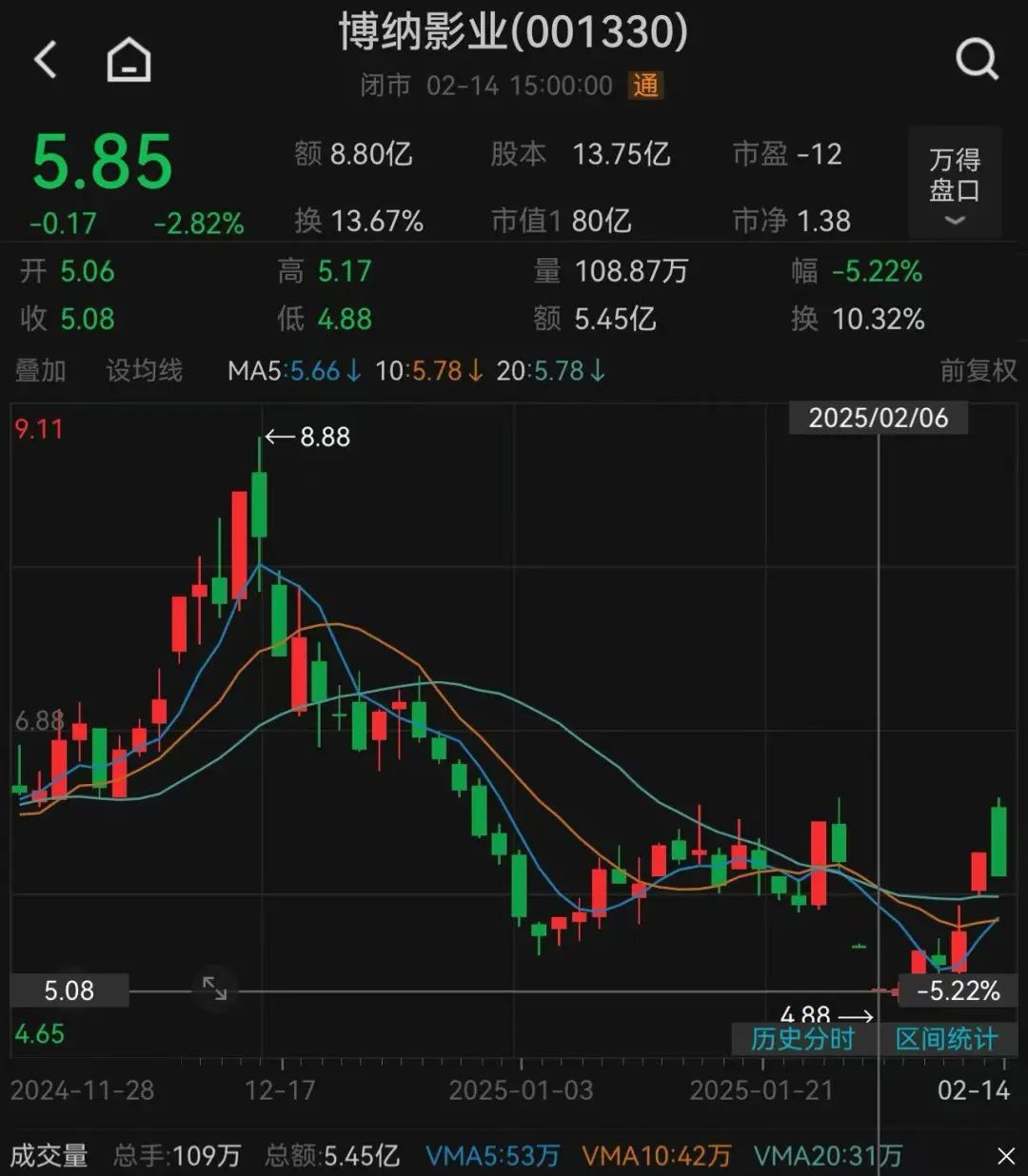Tap the 市盈 -12 value
This screenshot has height=1176, width=1028.
[787, 154]
